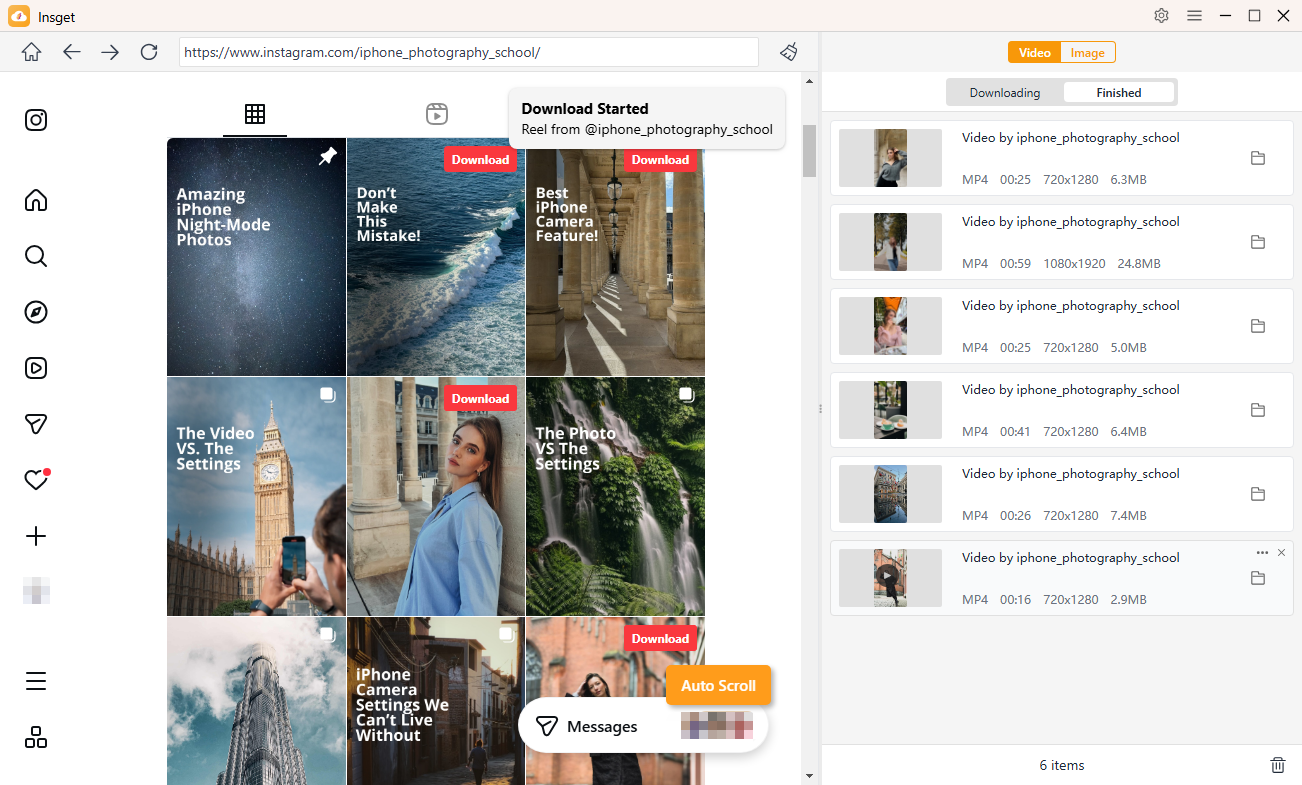Check the box on the skyscraper photo post
The height and width of the screenshot is (785, 1302).
tap(327, 633)
